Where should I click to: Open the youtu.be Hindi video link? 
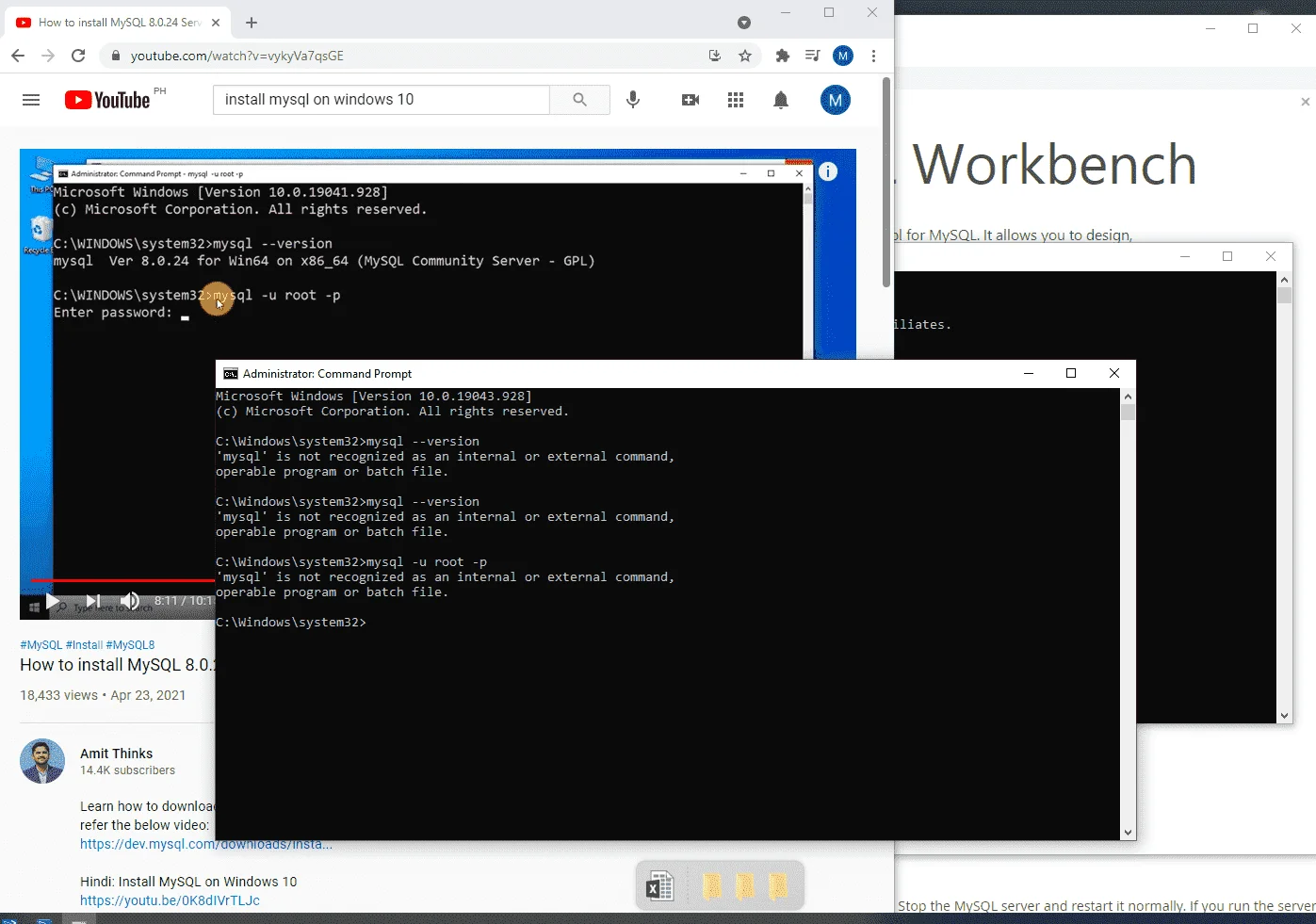[170, 900]
